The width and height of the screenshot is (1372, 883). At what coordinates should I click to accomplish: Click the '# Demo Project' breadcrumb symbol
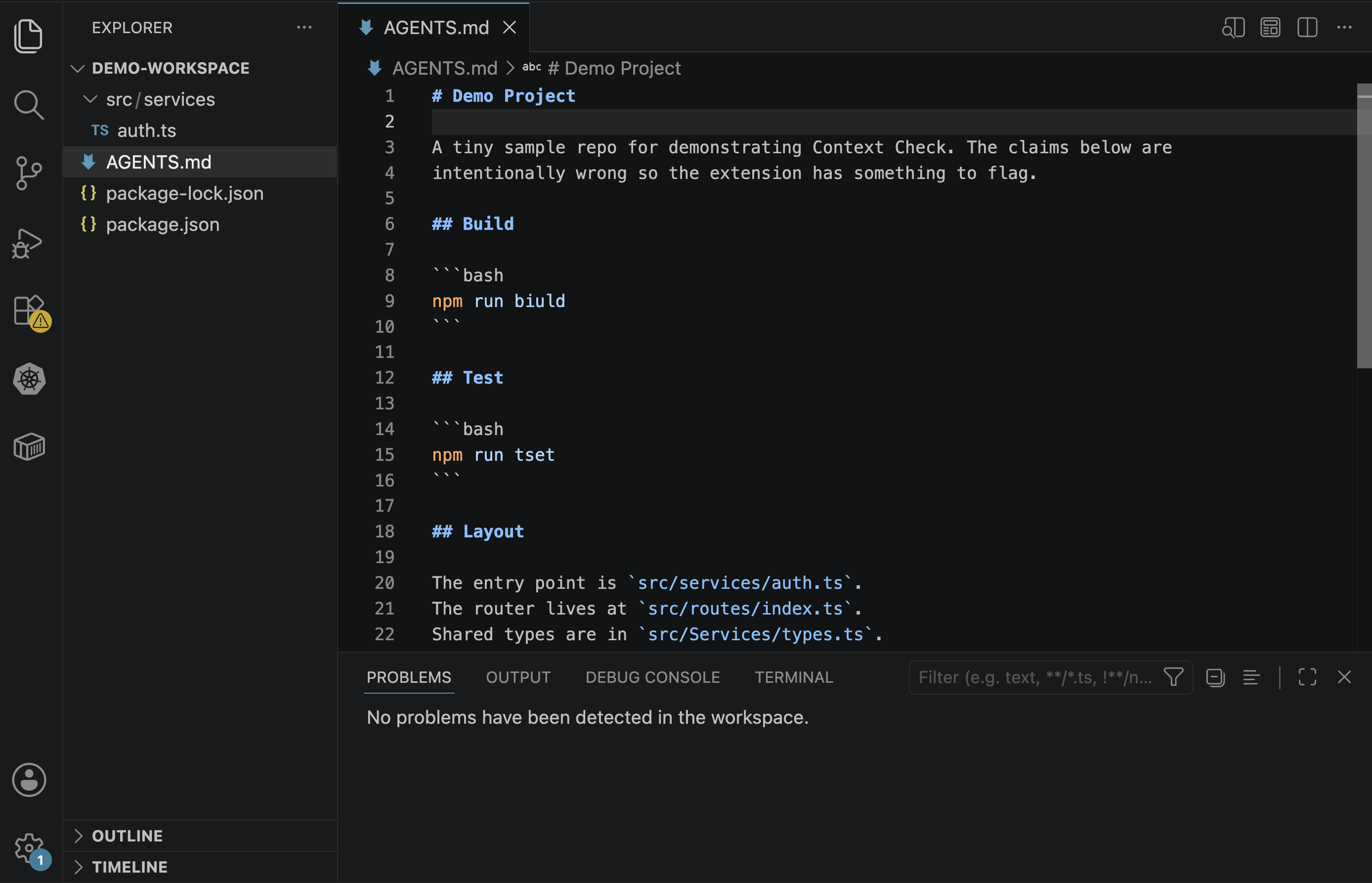click(x=614, y=68)
